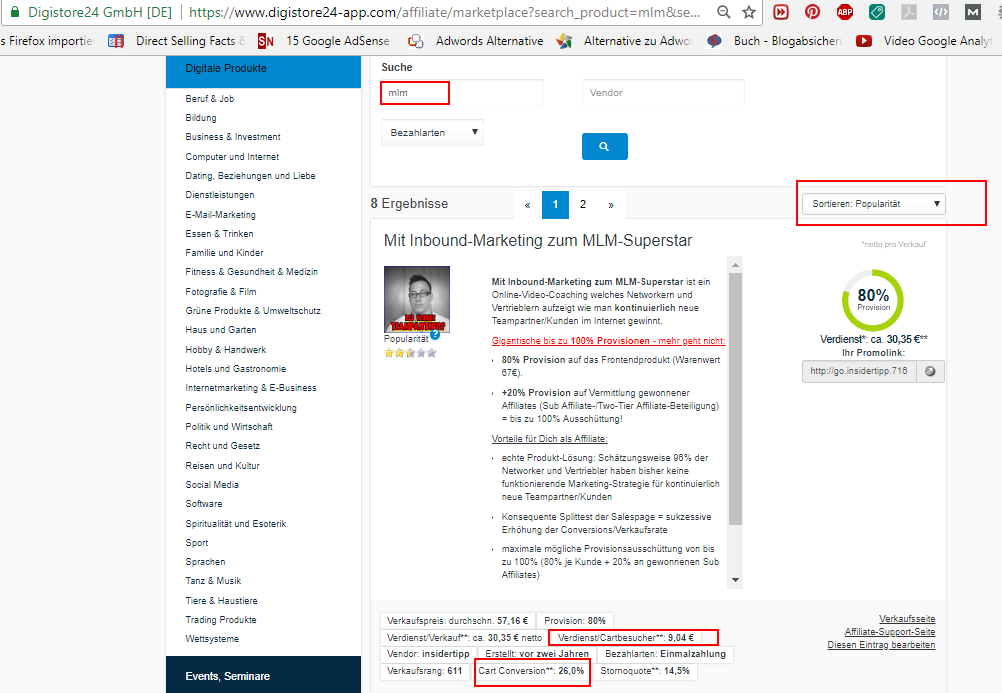Image resolution: width=1002 pixels, height=693 pixels.
Task: Click the Cart Conversion 26,0% value
Action: coord(531,671)
